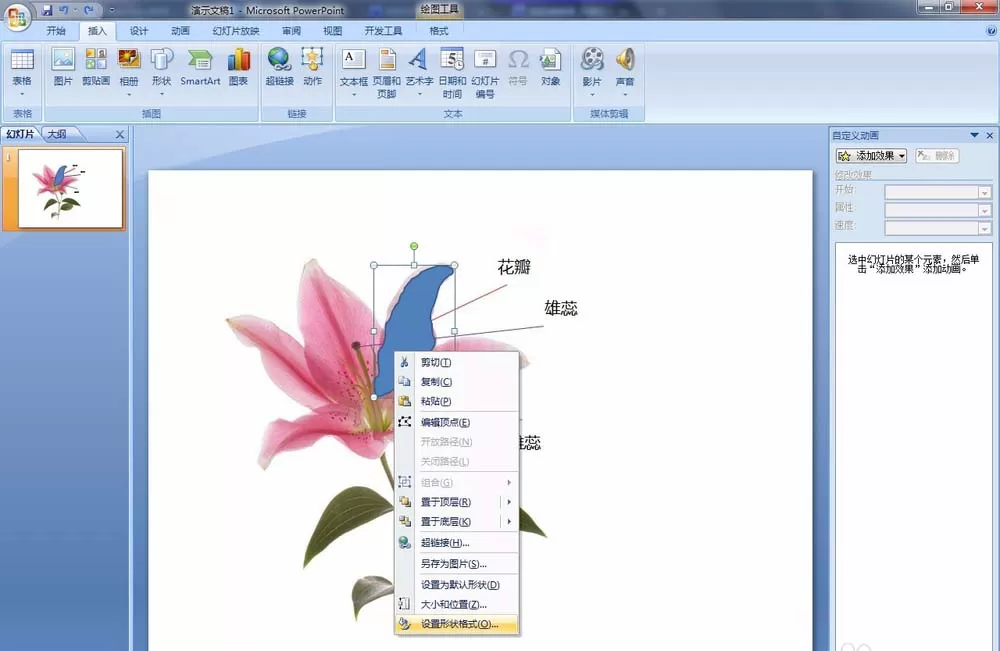Image resolution: width=1000 pixels, height=651 pixels.
Task: Select the slide 1 thumbnail
Action: pos(70,188)
